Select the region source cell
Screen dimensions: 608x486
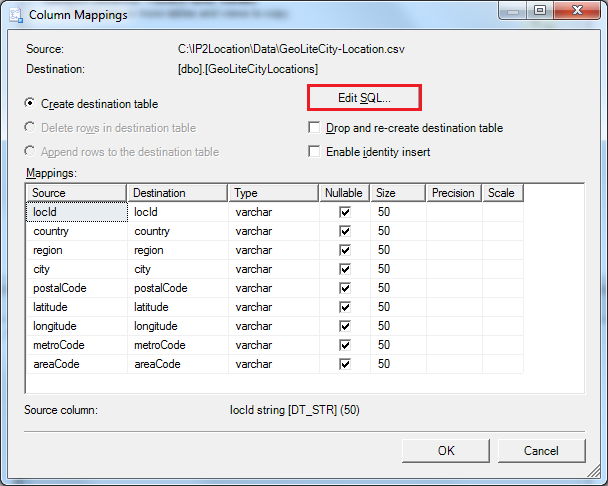77,250
